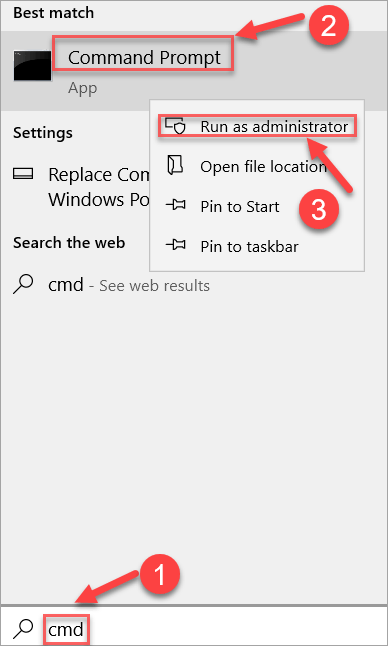Screen dimensions: 388x646
Task: Click the App label under Command Prompt
Action: point(82,88)
